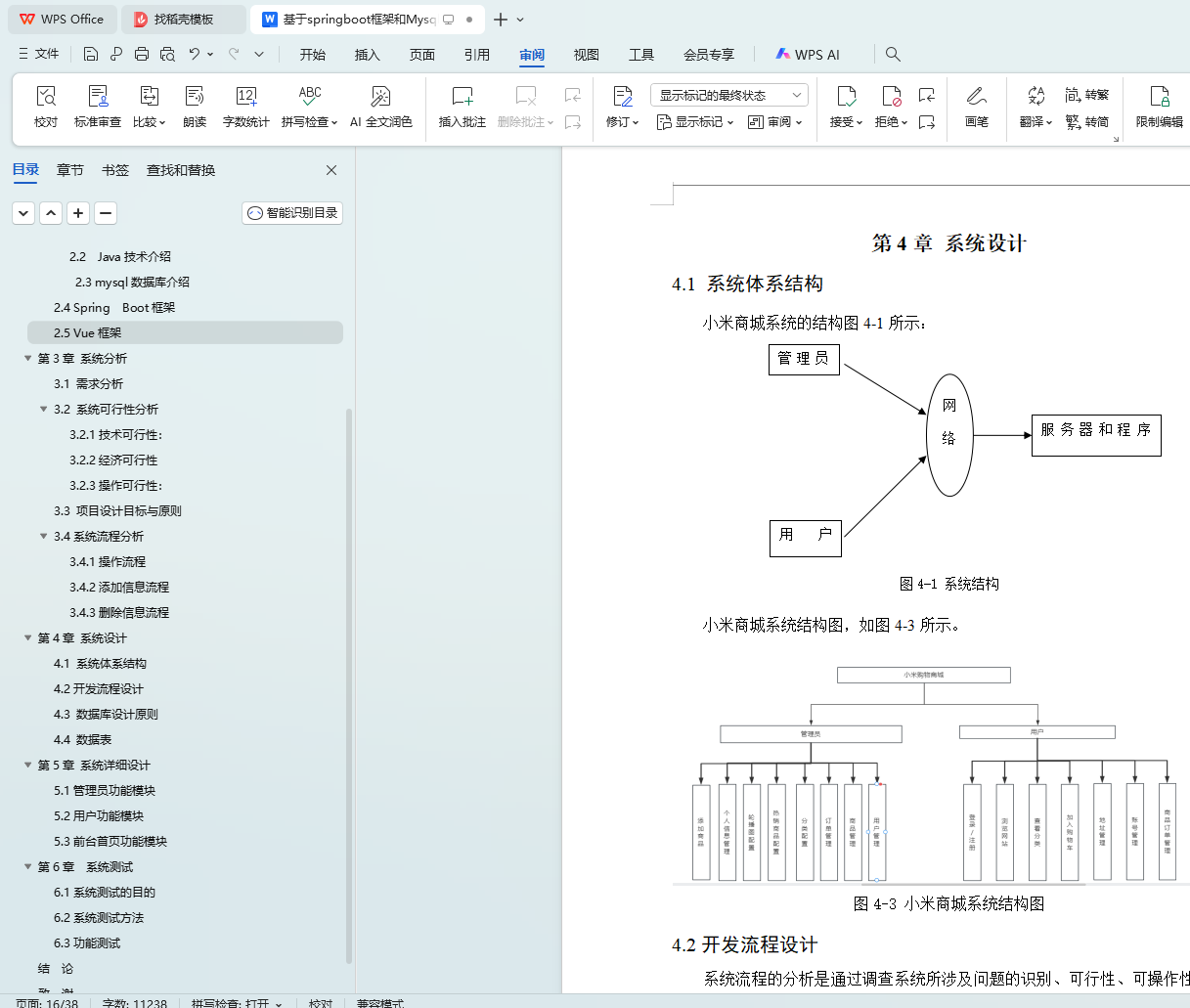Switch to 视图 ribbon tab

[587, 55]
